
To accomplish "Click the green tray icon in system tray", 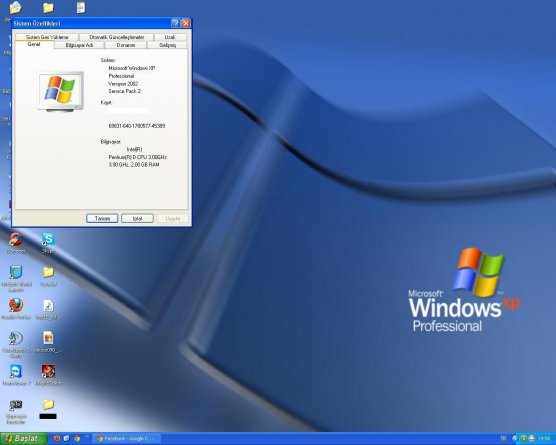I will pos(524,439).
